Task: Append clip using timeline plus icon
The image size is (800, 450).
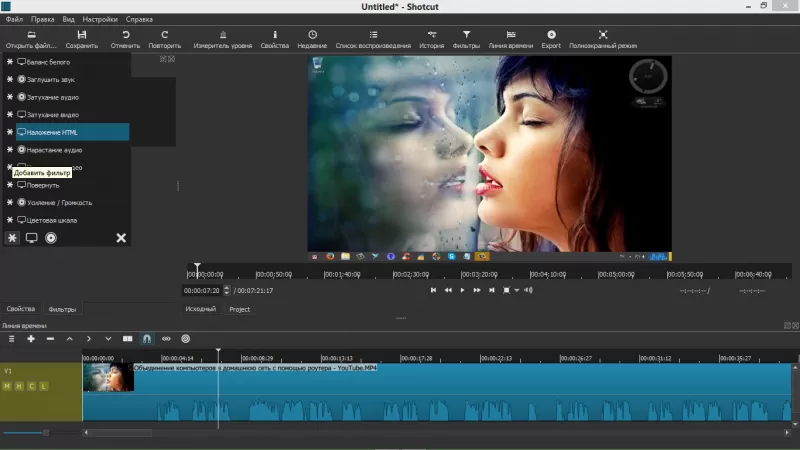Action: tap(31, 339)
